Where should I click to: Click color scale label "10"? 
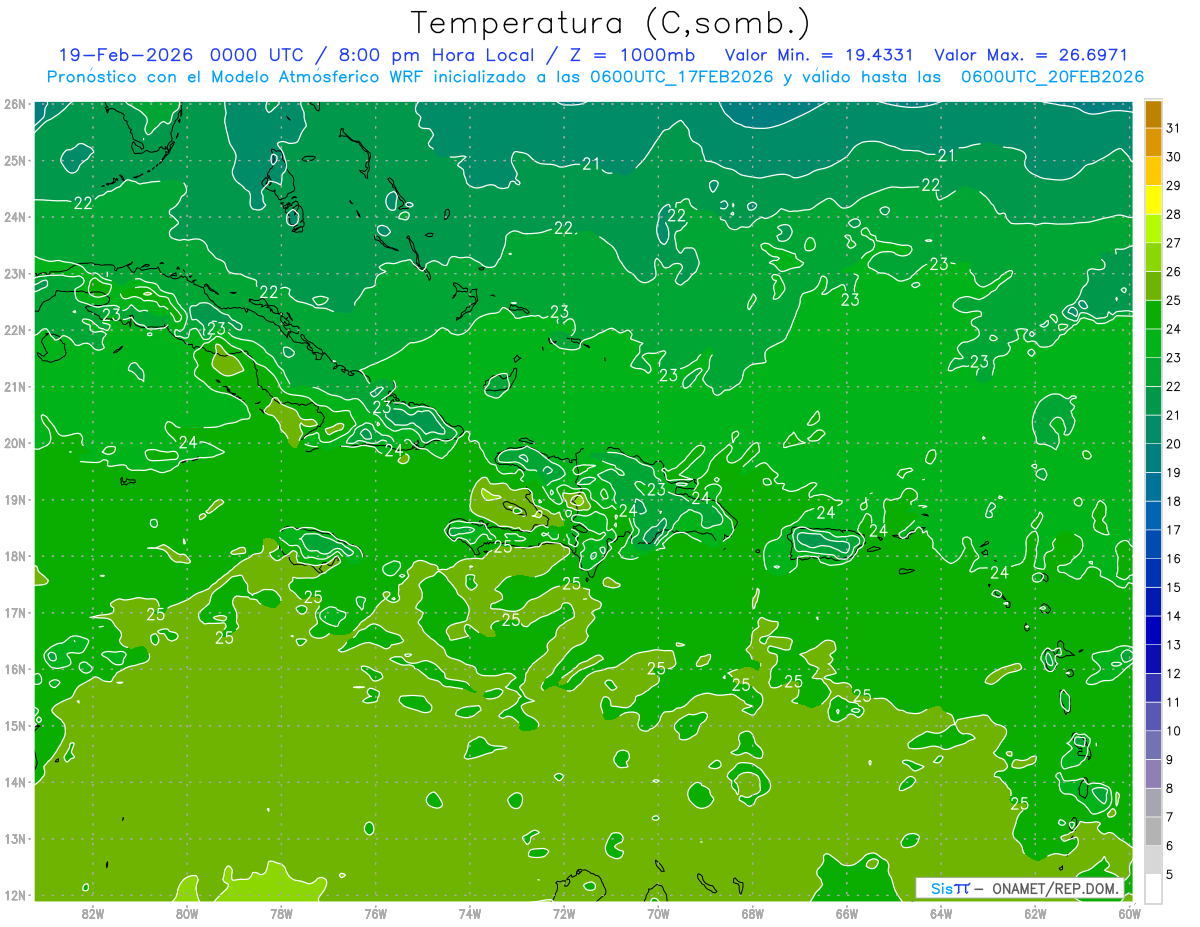(1174, 731)
